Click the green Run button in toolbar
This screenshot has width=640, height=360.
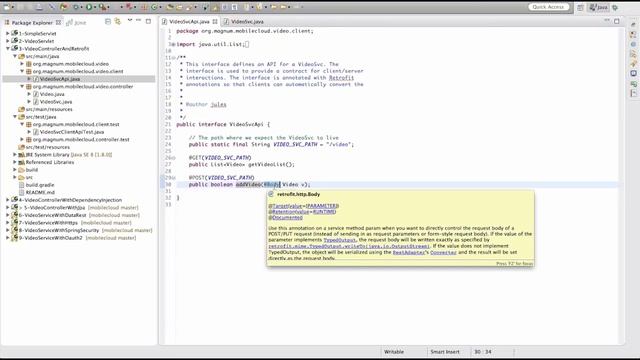point(89,7)
